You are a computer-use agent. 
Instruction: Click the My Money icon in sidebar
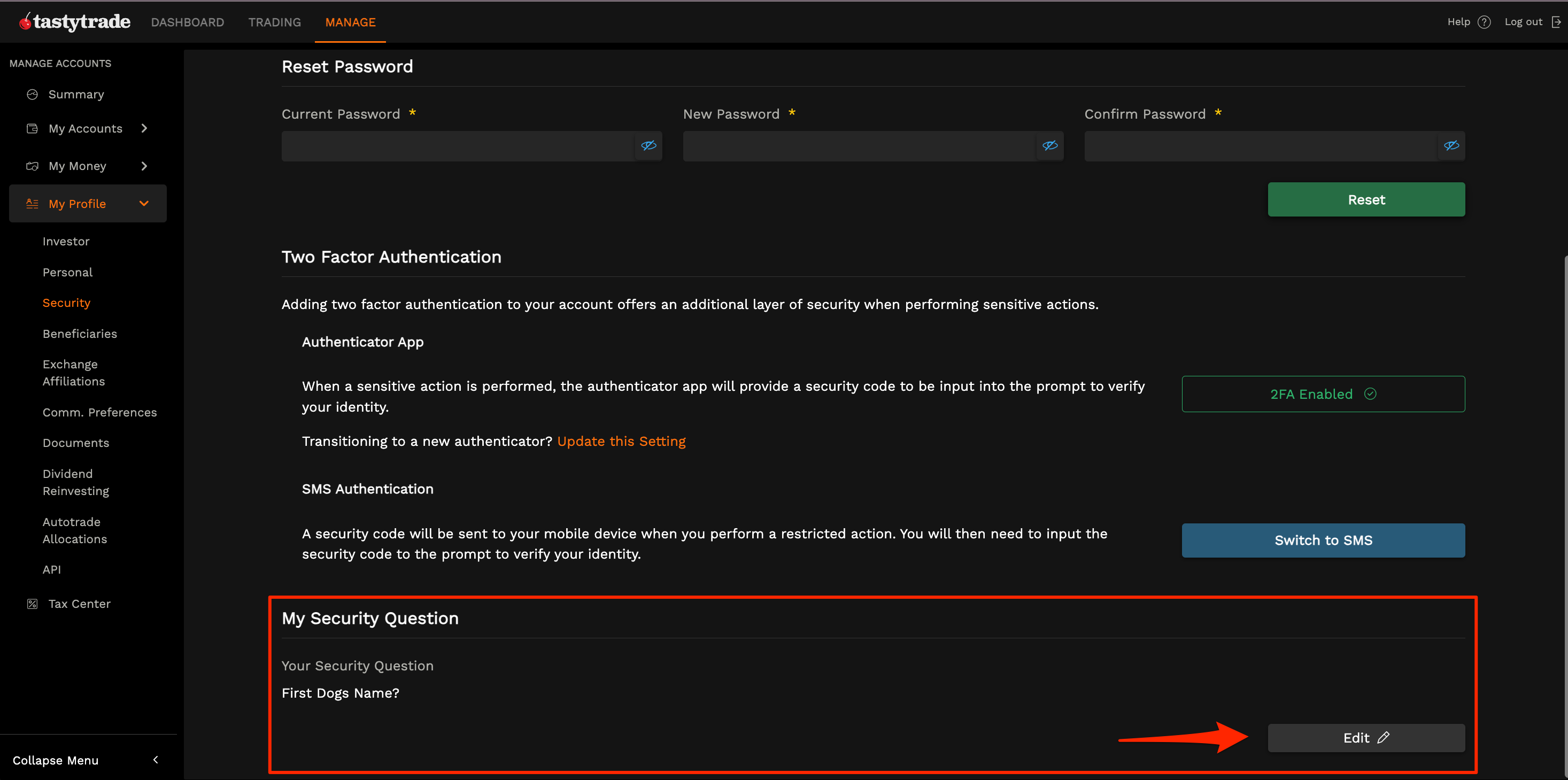pyautogui.click(x=32, y=166)
